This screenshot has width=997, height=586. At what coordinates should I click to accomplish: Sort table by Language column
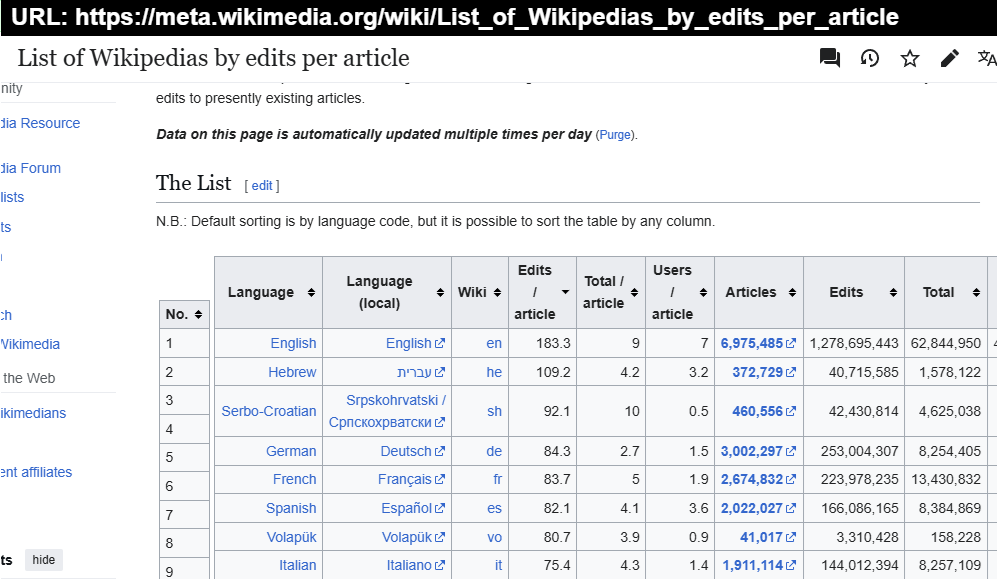(x=268, y=292)
